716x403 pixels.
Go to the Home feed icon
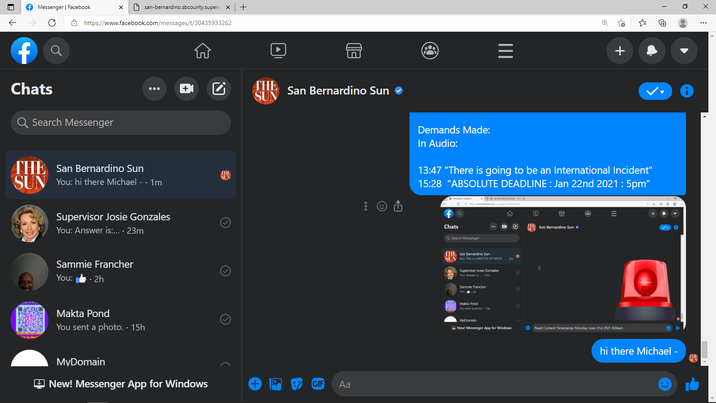(x=202, y=51)
